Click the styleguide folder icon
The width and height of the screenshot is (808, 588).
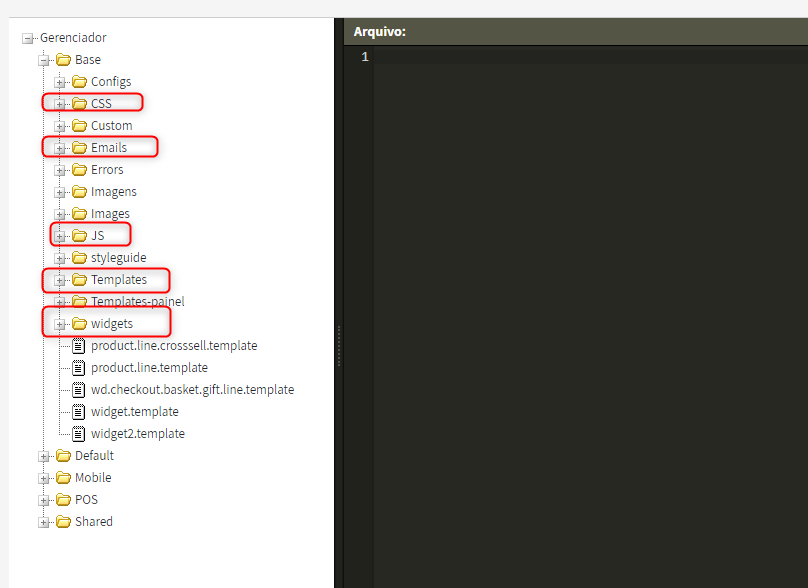(x=79, y=258)
